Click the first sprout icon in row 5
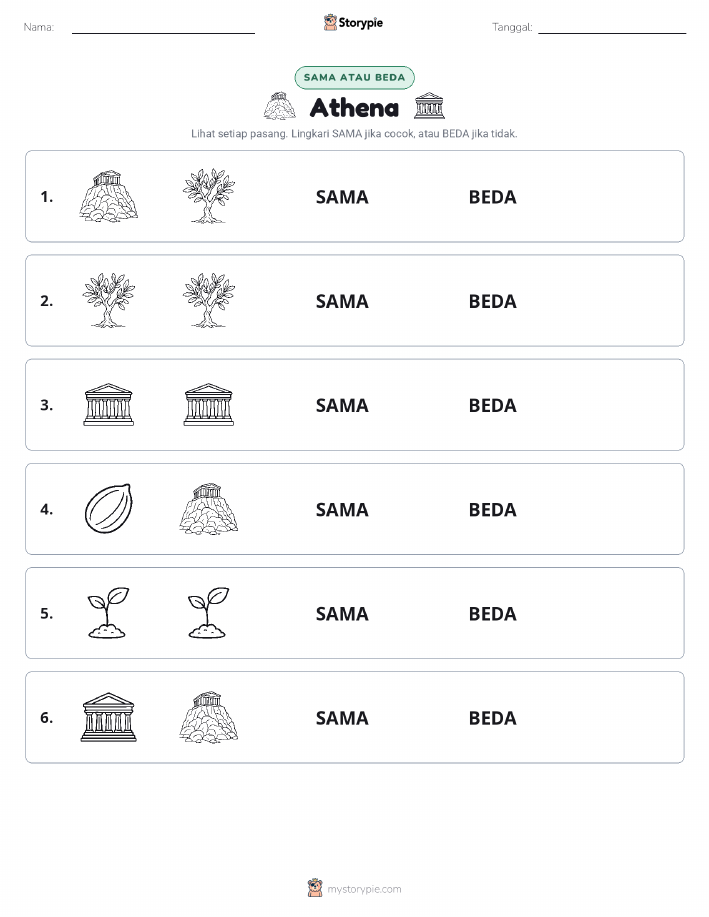Screen dimensions: 709x917 tap(109, 613)
